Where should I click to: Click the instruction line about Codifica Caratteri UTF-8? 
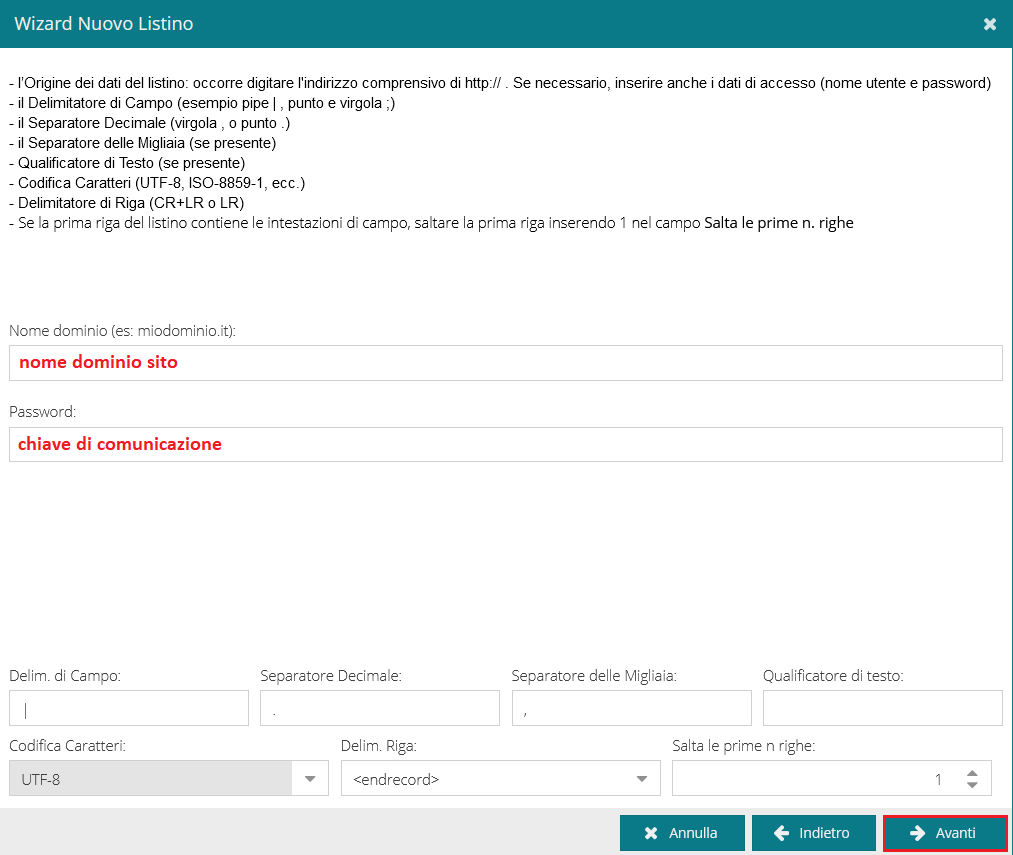tap(157, 183)
